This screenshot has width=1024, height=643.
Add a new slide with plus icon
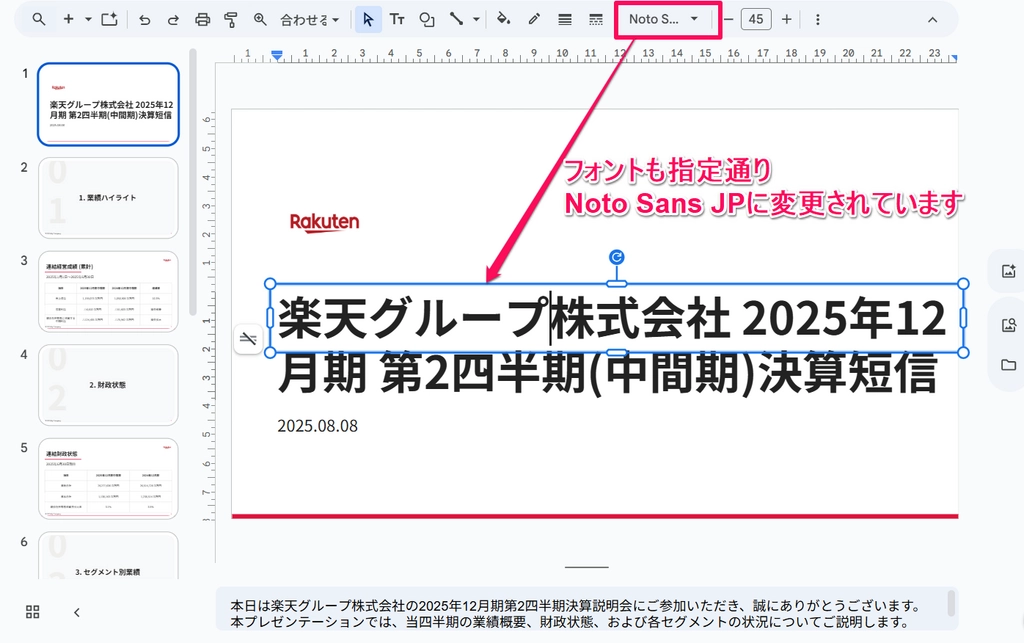[68, 20]
